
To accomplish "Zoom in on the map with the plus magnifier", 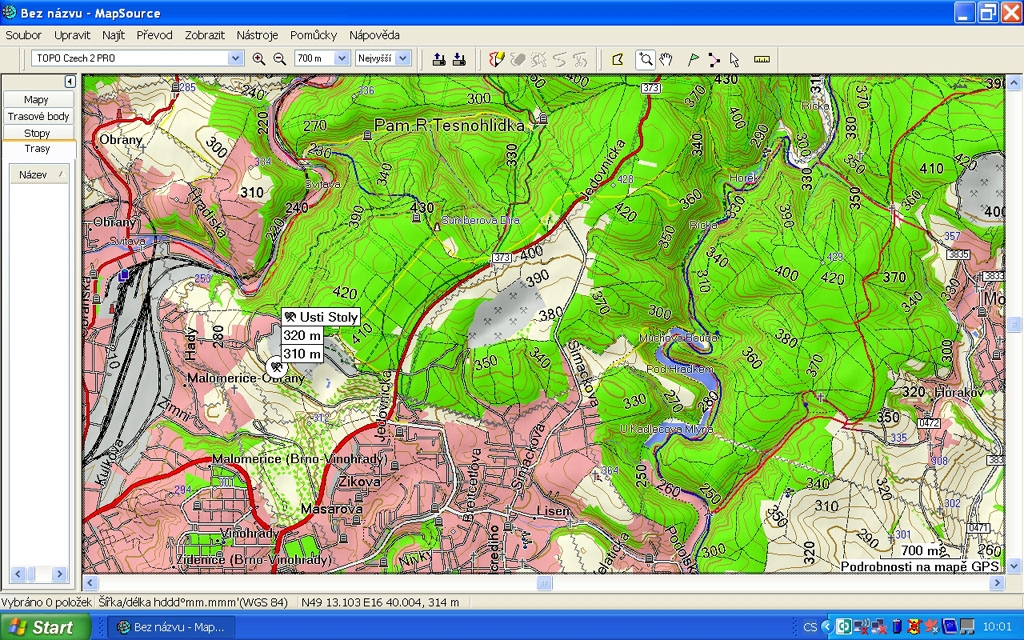I will tap(259, 59).
